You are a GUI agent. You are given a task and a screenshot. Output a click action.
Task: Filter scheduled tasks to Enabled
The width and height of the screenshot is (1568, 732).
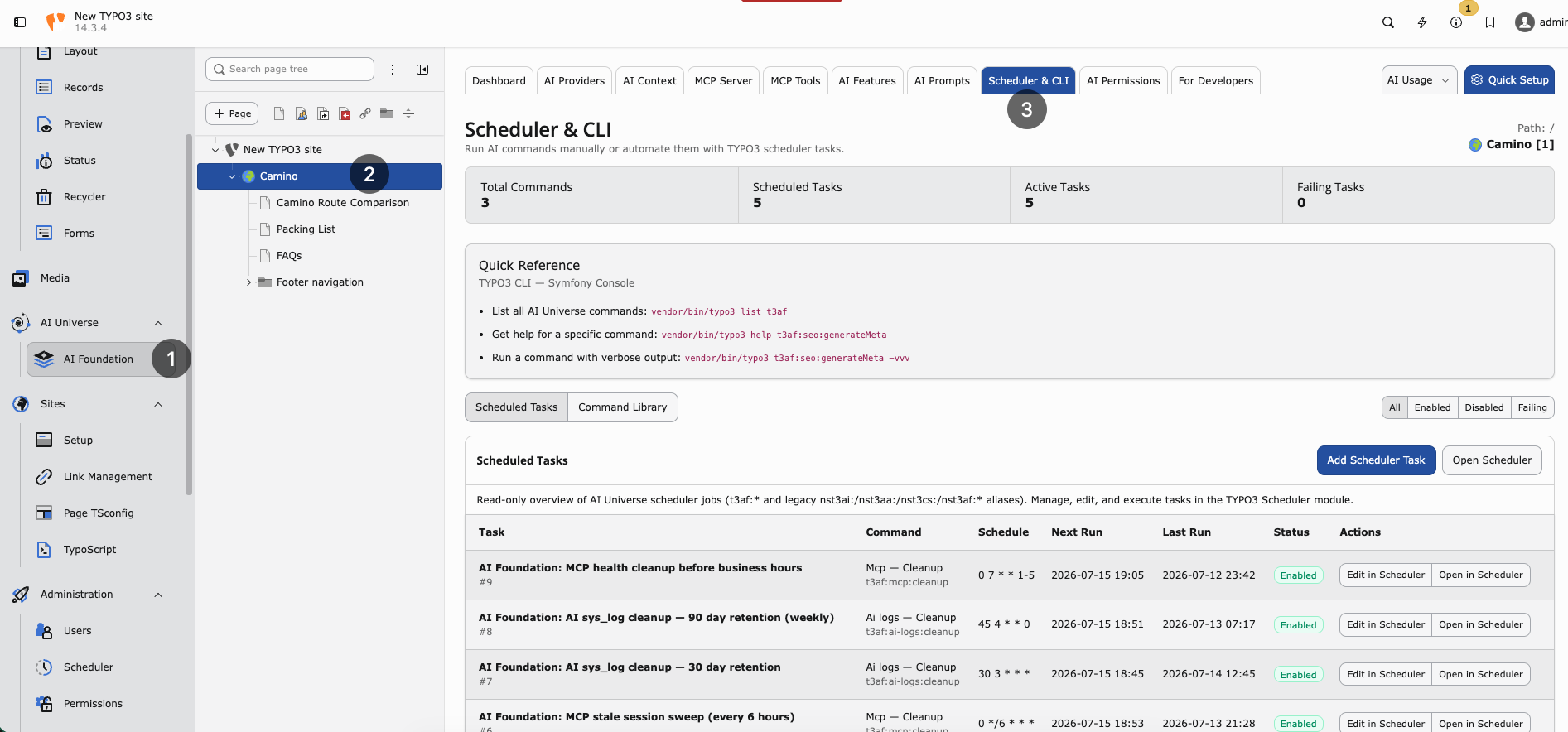pos(1432,407)
